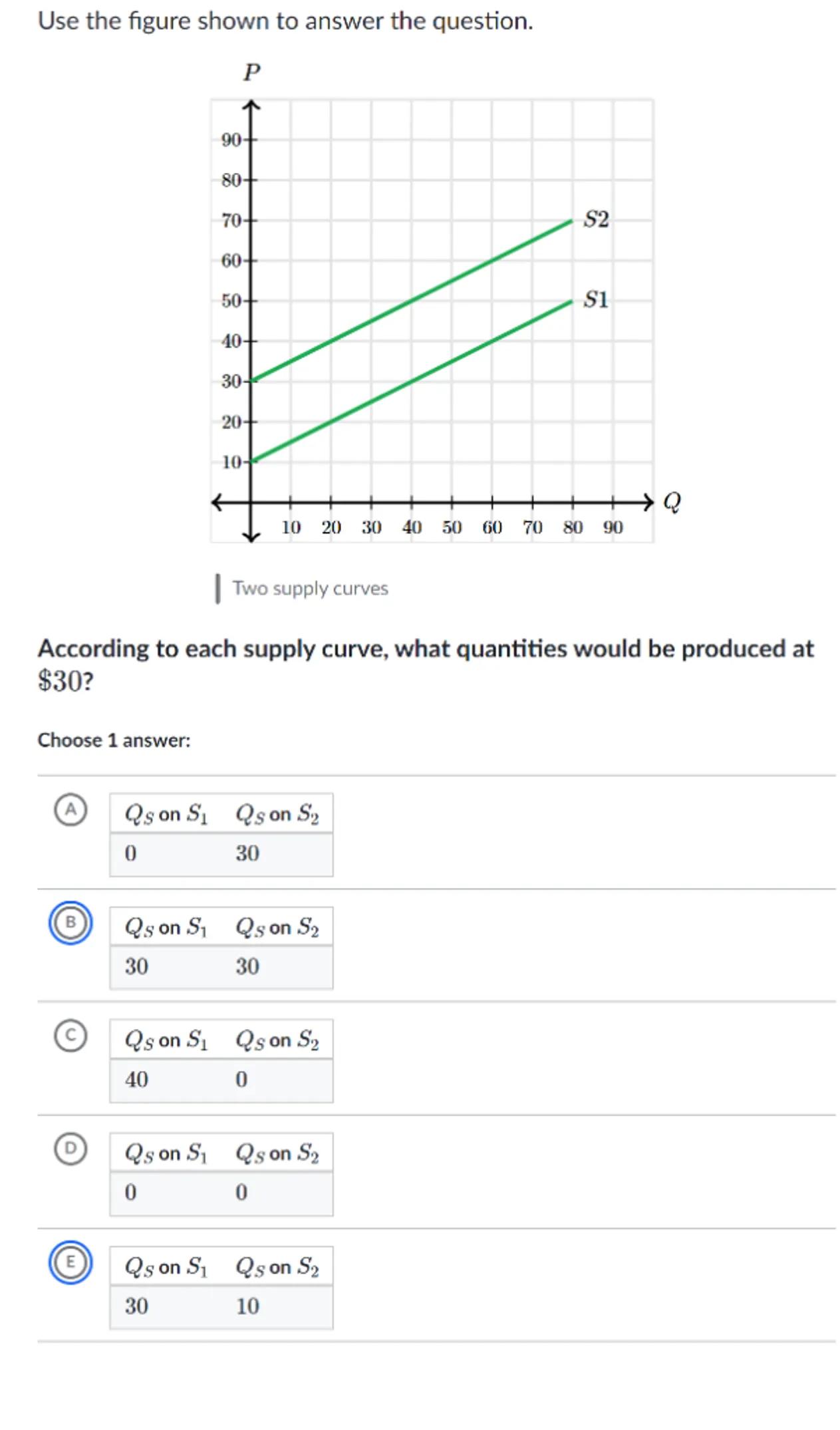Click the 'Use the figure shown' instruction
This screenshot has width=840, height=1430.
pyautogui.click(x=285, y=21)
